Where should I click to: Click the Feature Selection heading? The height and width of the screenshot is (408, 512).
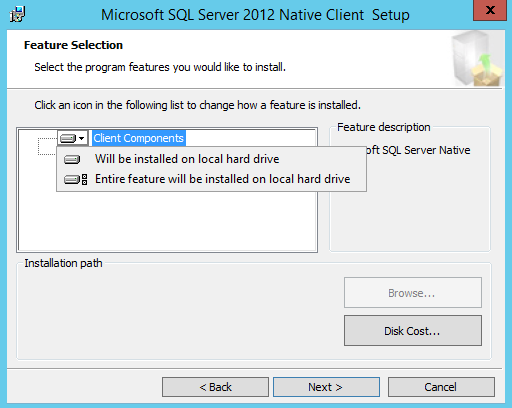(73, 45)
